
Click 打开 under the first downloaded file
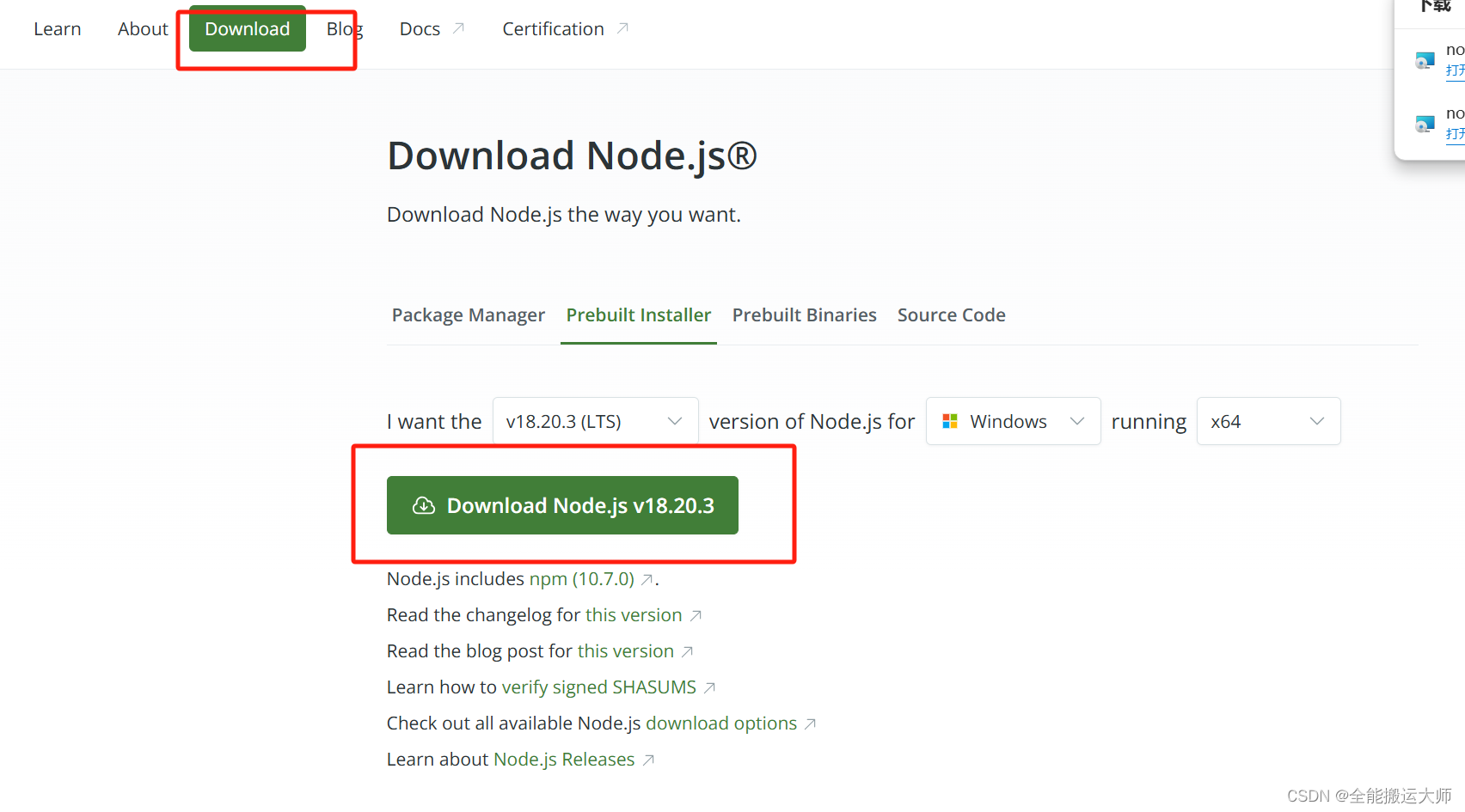[1454, 71]
